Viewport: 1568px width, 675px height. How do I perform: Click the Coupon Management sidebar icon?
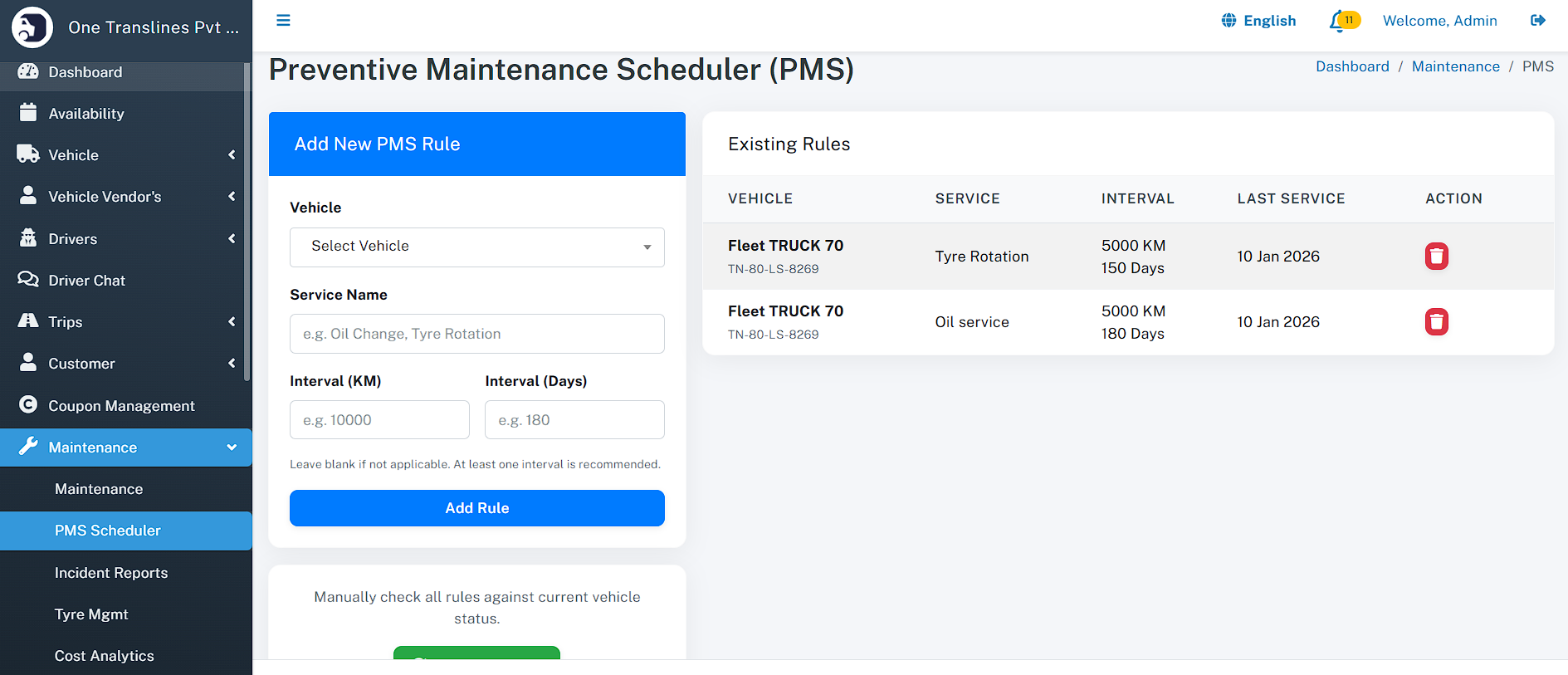pos(28,405)
